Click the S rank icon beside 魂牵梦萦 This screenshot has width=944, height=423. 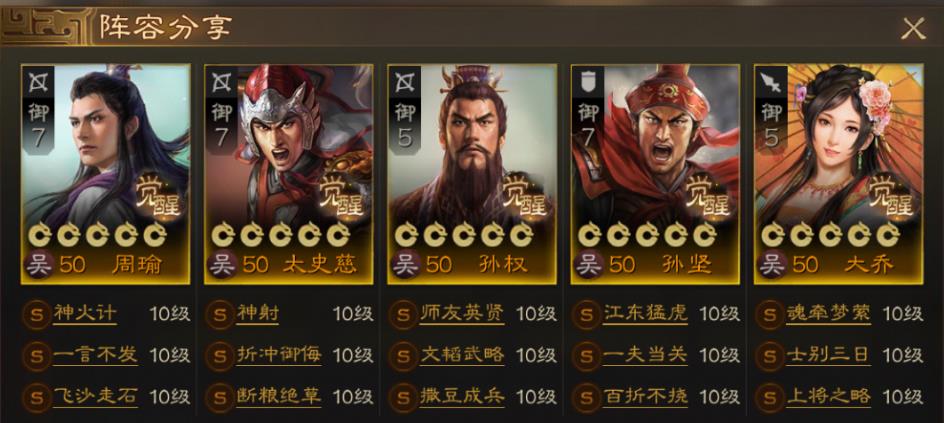[x=769, y=315]
